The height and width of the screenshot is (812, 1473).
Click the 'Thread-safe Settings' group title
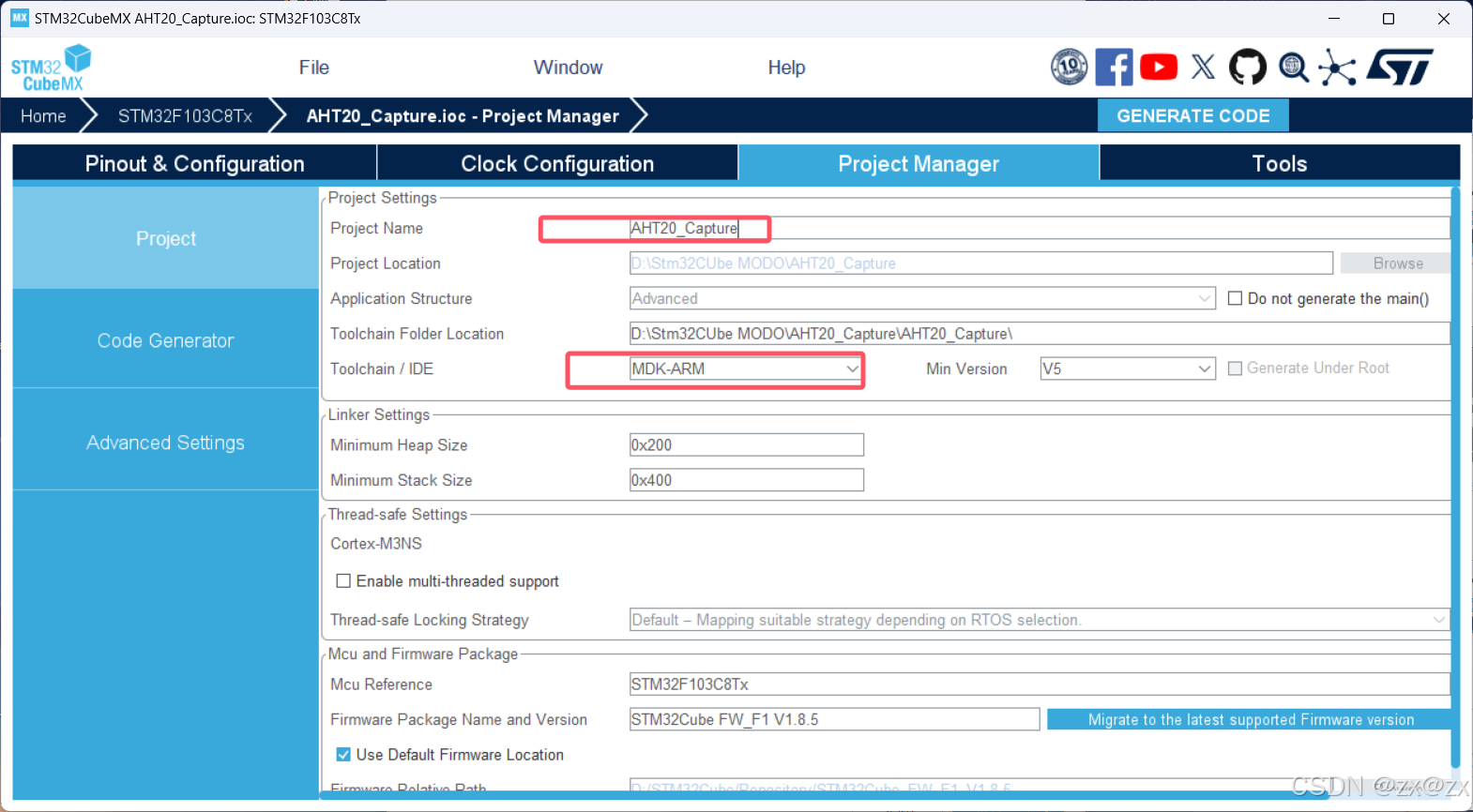click(398, 514)
